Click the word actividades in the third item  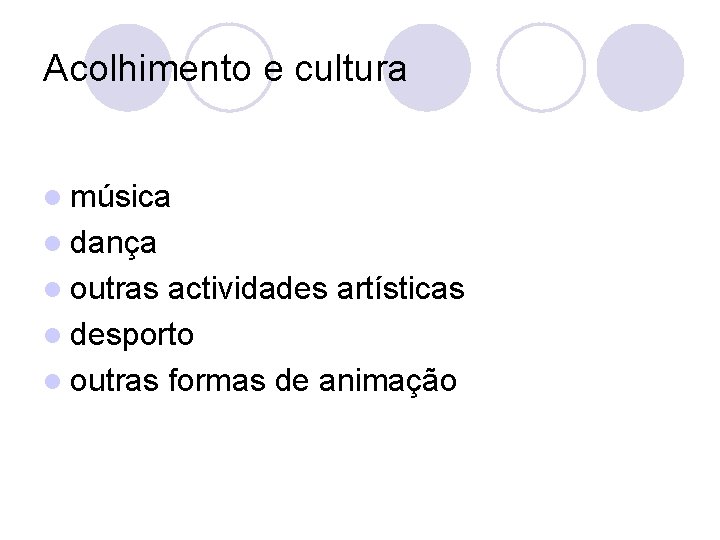pyautogui.click(x=253, y=289)
